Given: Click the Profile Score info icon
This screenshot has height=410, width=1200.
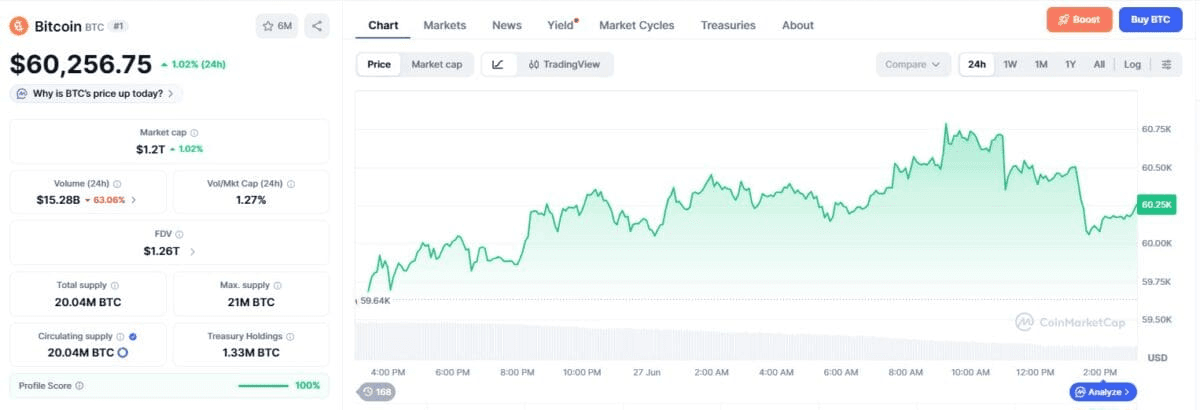Looking at the screenshot, I should tap(79, 385).
